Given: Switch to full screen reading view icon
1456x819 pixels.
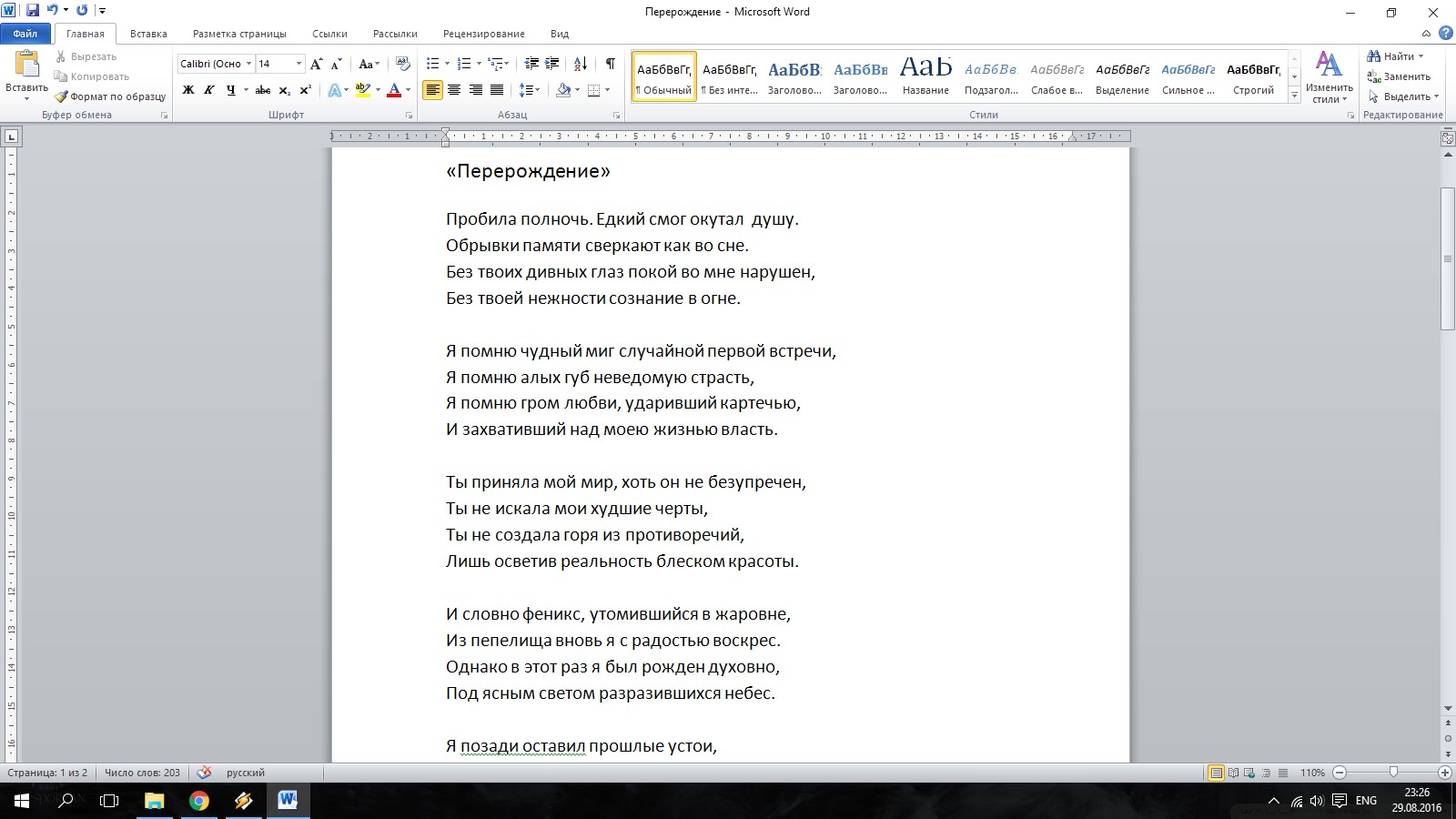Looking at the screenshot, I should 1233,773.
